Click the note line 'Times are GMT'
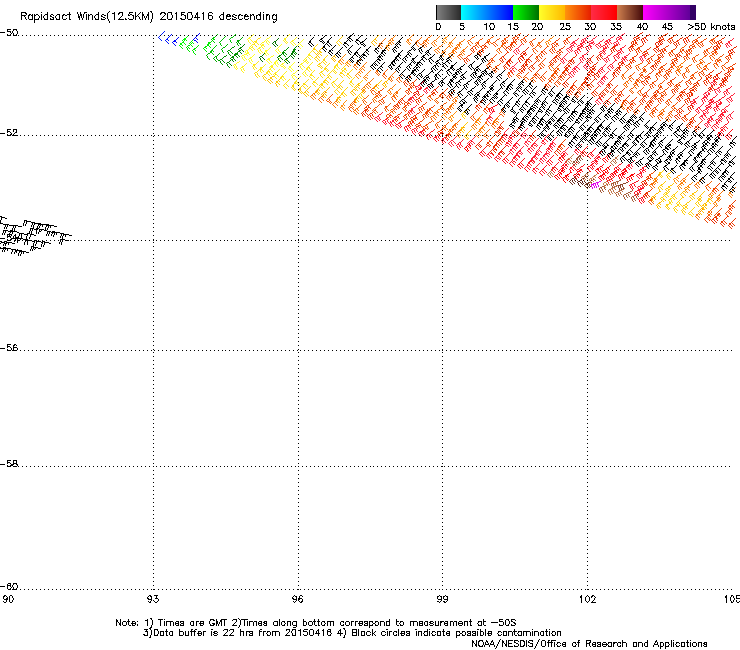 tap(195, 623)
